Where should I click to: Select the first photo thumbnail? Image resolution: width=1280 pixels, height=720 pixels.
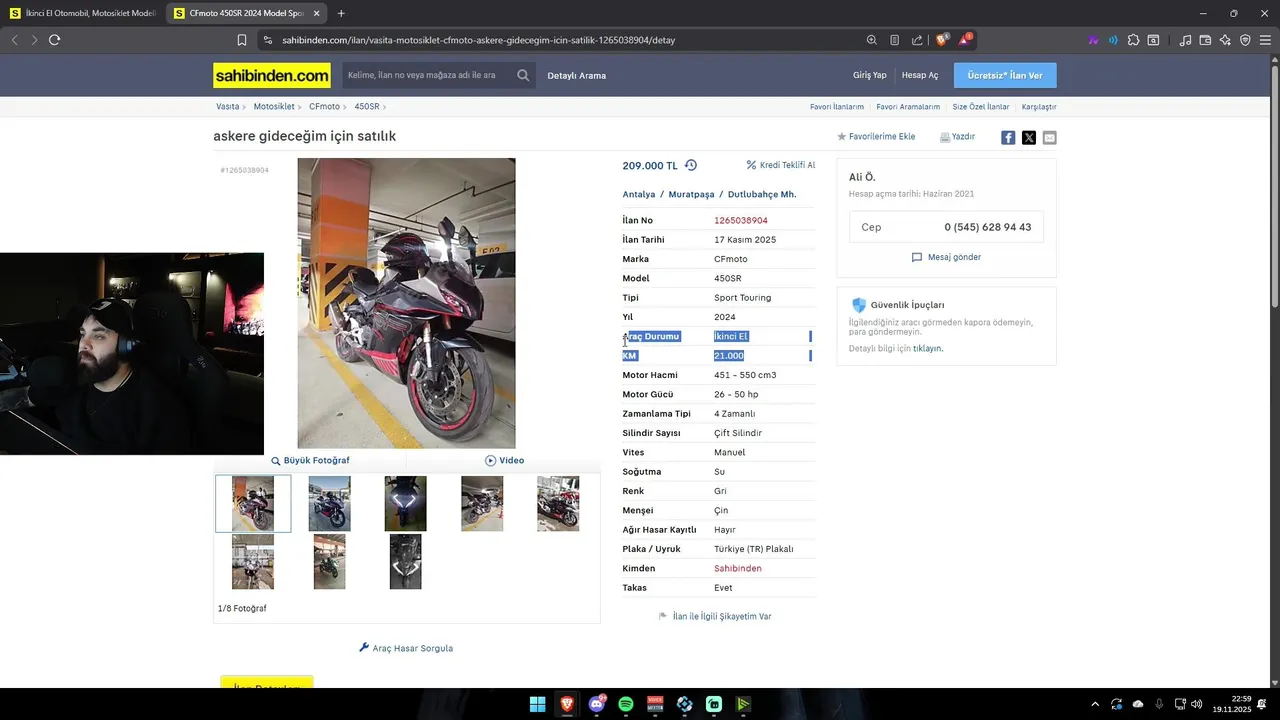tap(253, 503)
